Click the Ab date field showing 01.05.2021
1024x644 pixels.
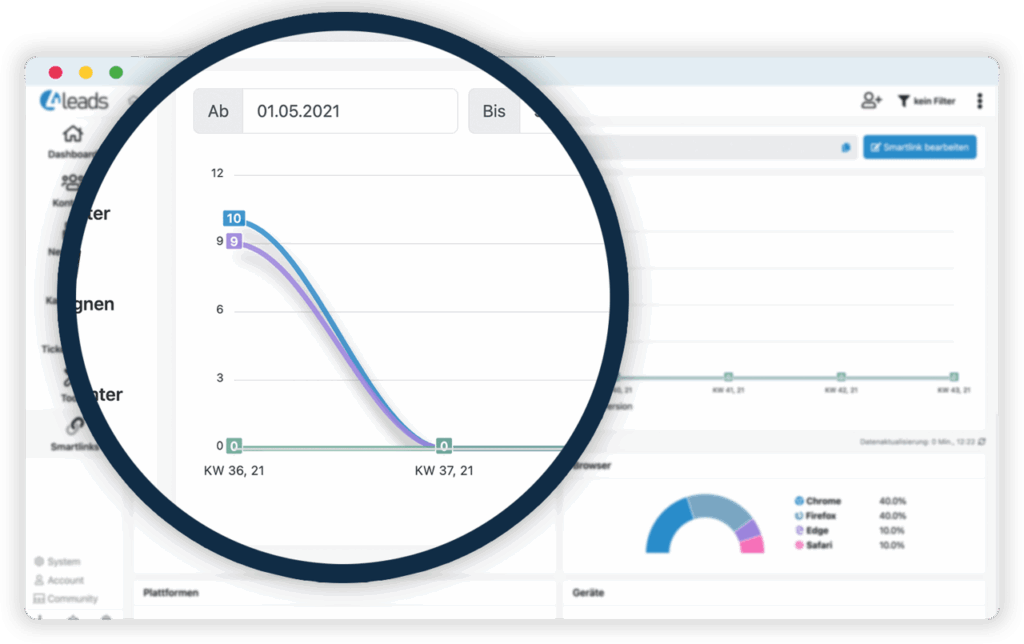pos(349,111)
